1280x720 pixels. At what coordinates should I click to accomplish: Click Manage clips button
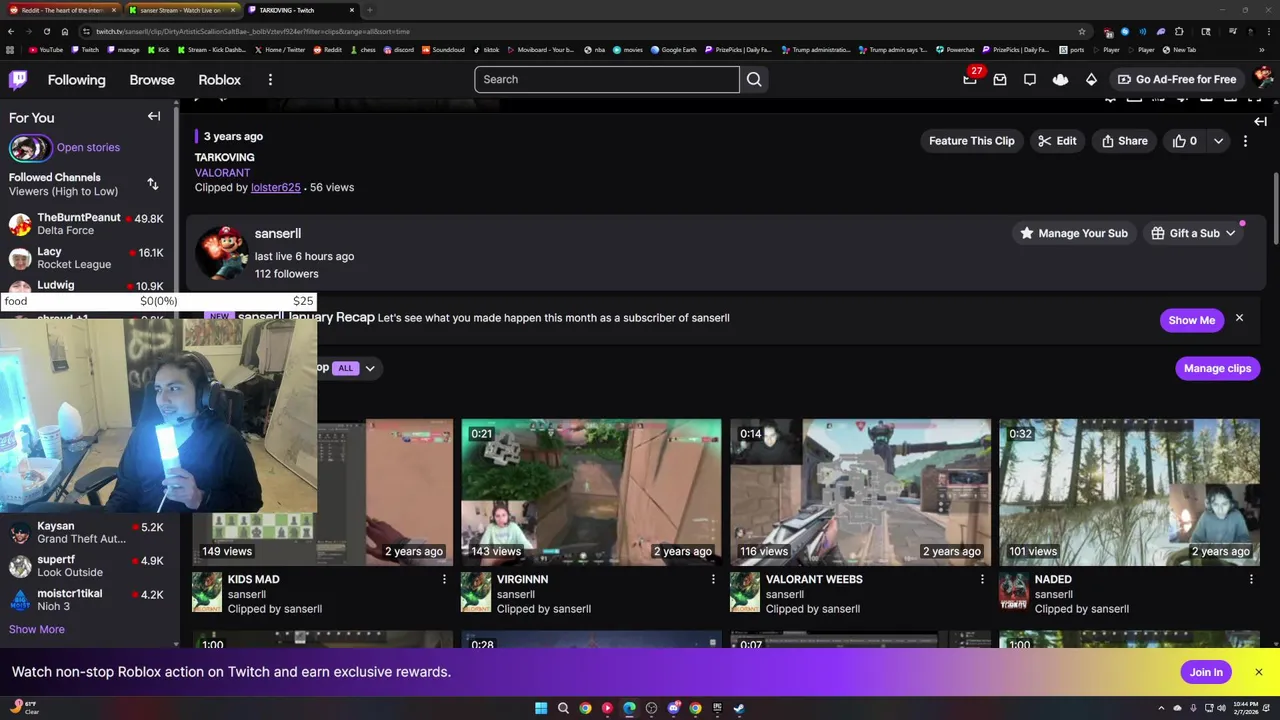pyautogui.click(x=1217, y=368)
